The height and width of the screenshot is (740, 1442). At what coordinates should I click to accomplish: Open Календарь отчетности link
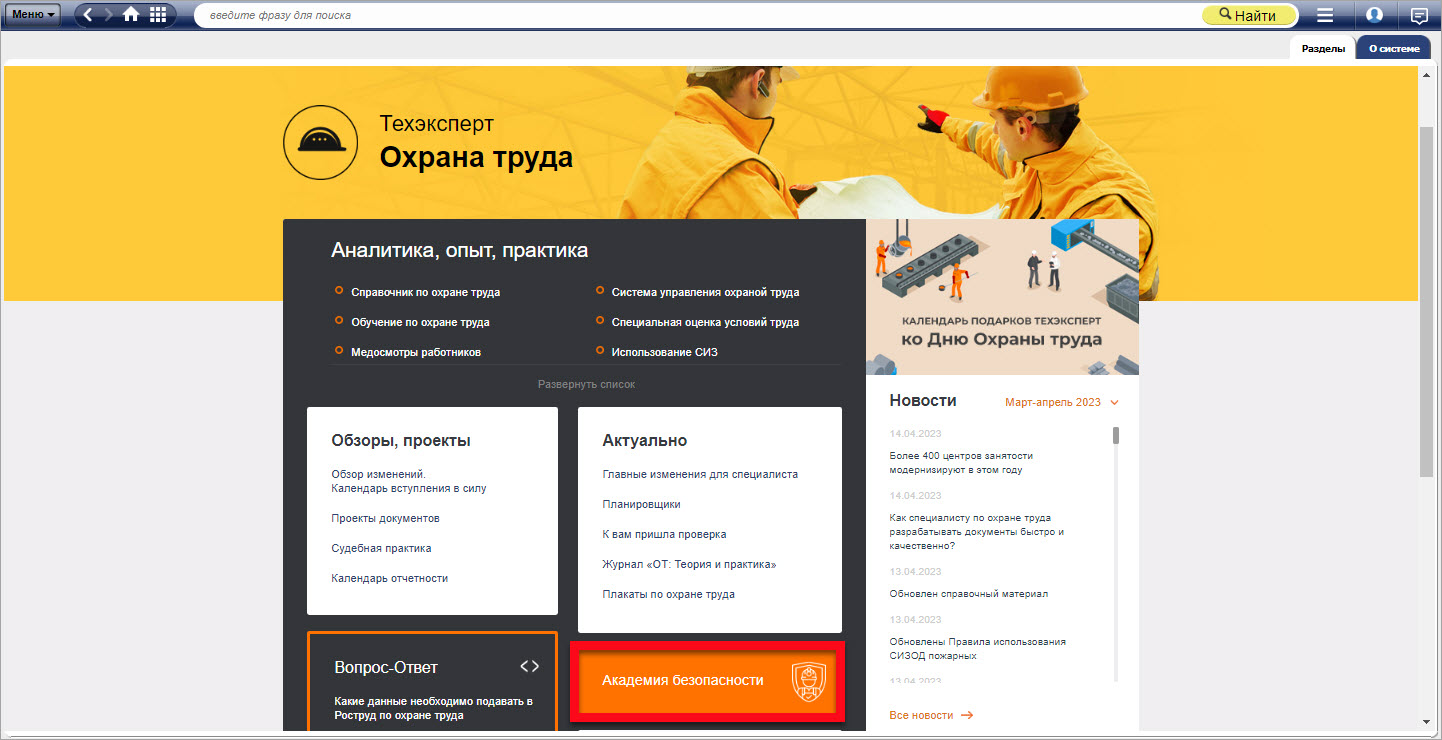click(x=389, y=578)
